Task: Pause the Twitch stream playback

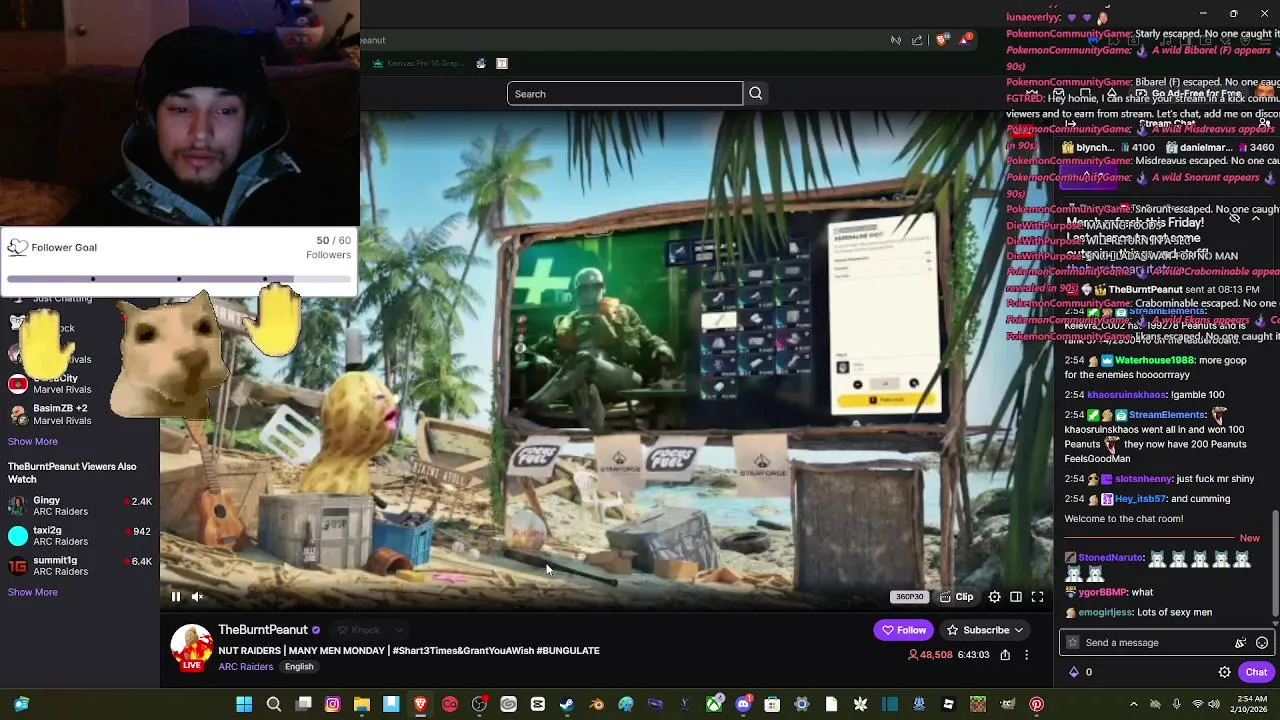Action: [x=176, y=597]
